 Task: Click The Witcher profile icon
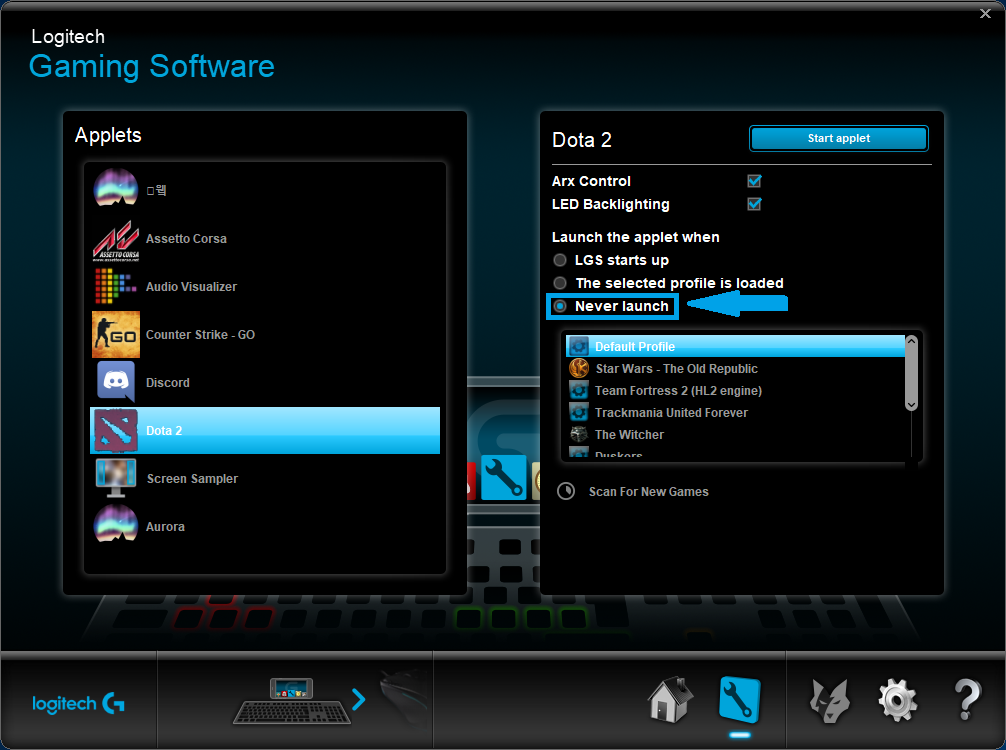579,434
